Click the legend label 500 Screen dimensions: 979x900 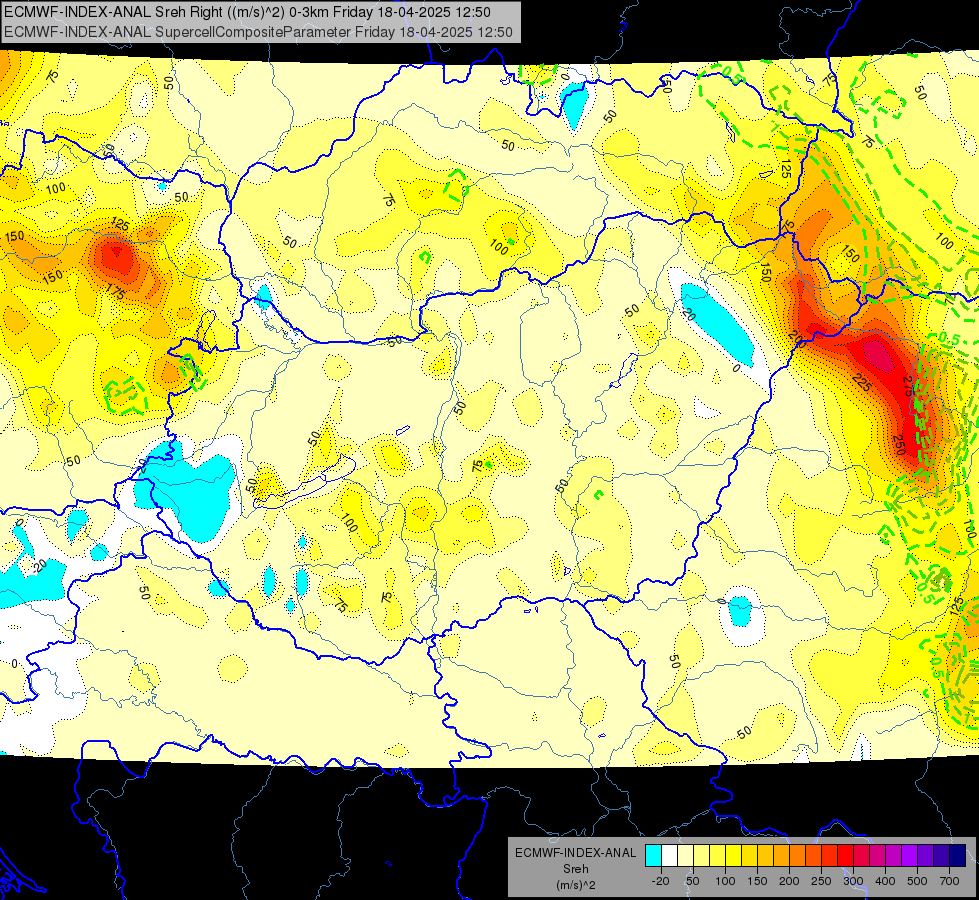(917, 881)
